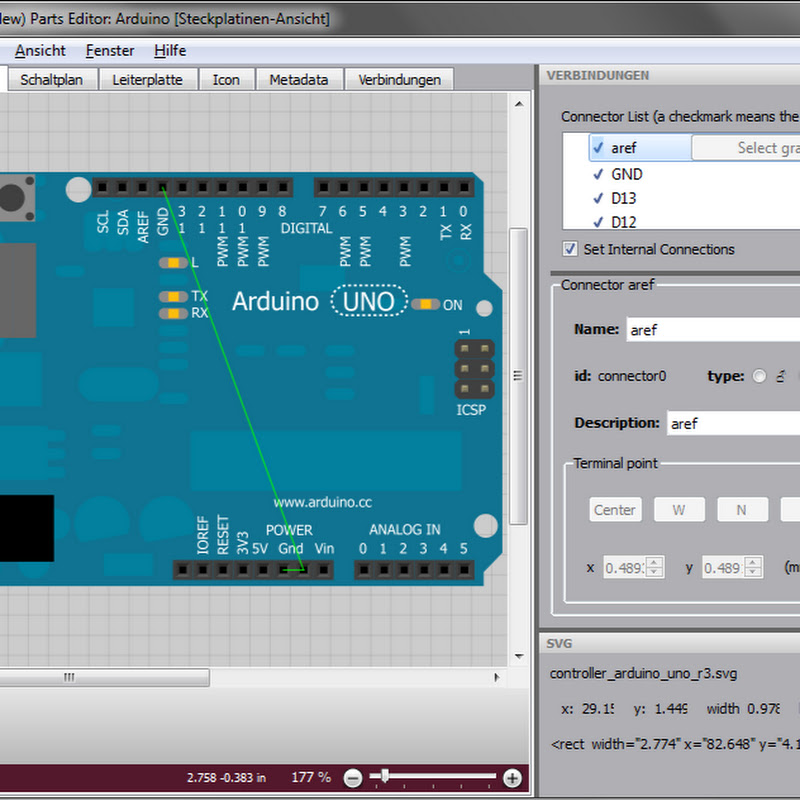Decrease terminal point x value
Screen dimensions: 800x800
coord(654,572)
